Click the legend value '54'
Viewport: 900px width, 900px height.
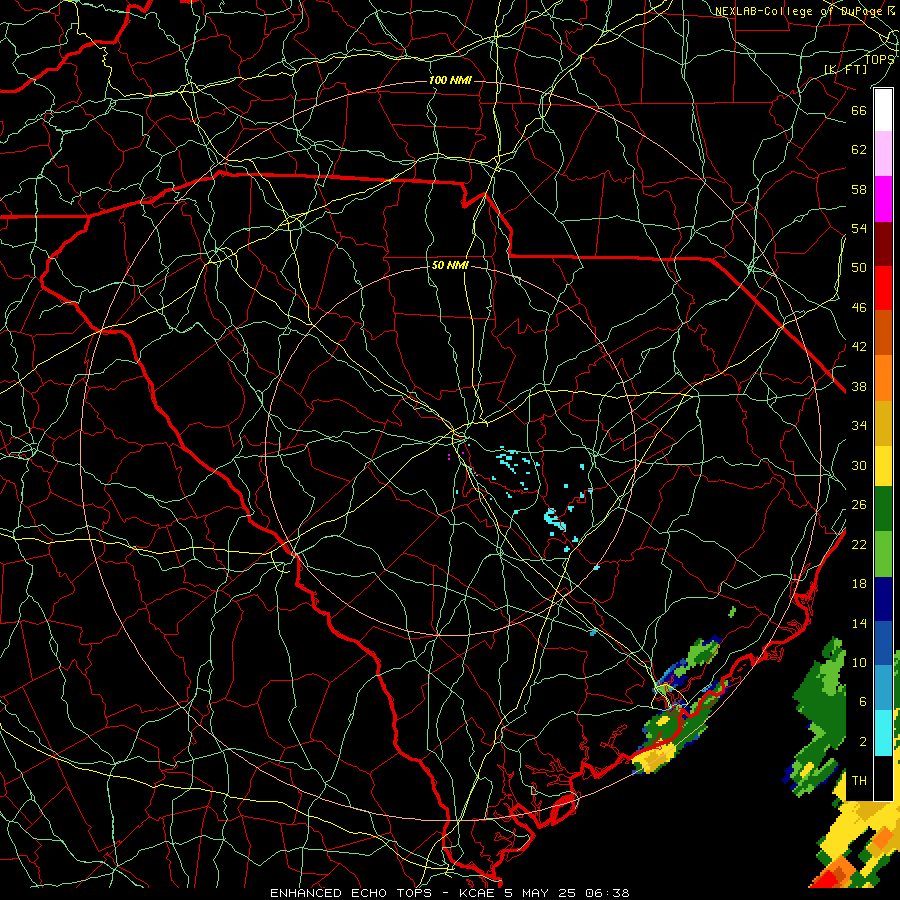click(859, 228)
